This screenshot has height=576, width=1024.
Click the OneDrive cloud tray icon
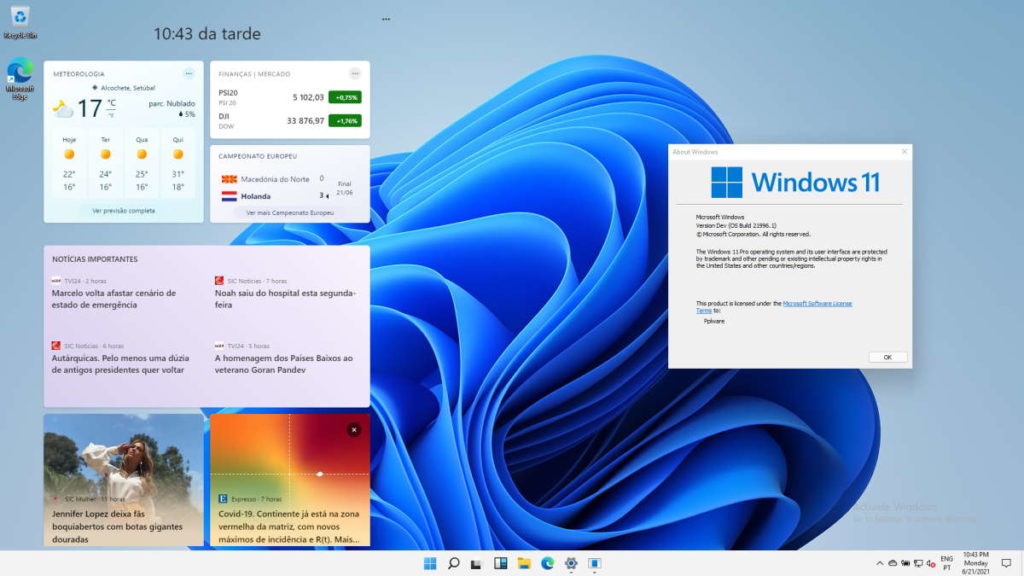point(893,563)
